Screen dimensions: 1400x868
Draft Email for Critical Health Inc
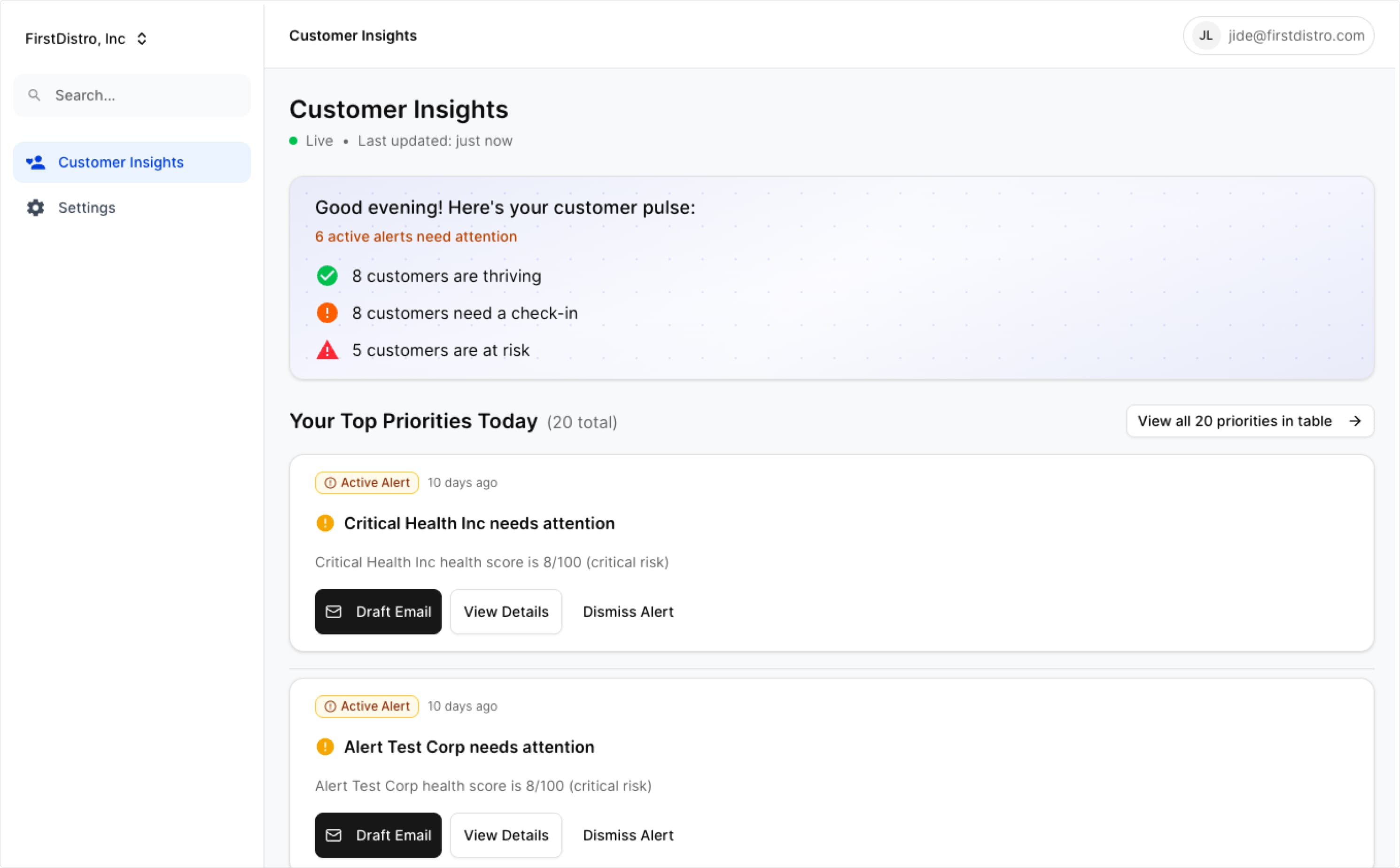coord(378,612)
